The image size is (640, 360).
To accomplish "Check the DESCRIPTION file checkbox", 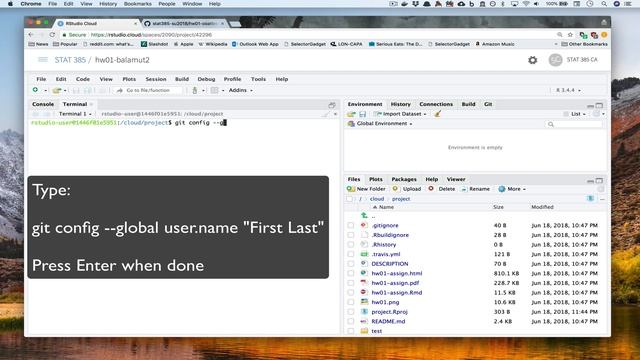I will (x=351, y=264).
